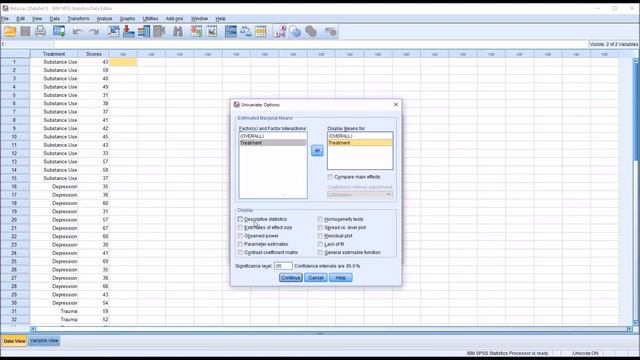Click the horizontal scrollbar left arrow
Image resolution: width=640 pixels, height=360 pixels.
(x=33, y=329)
